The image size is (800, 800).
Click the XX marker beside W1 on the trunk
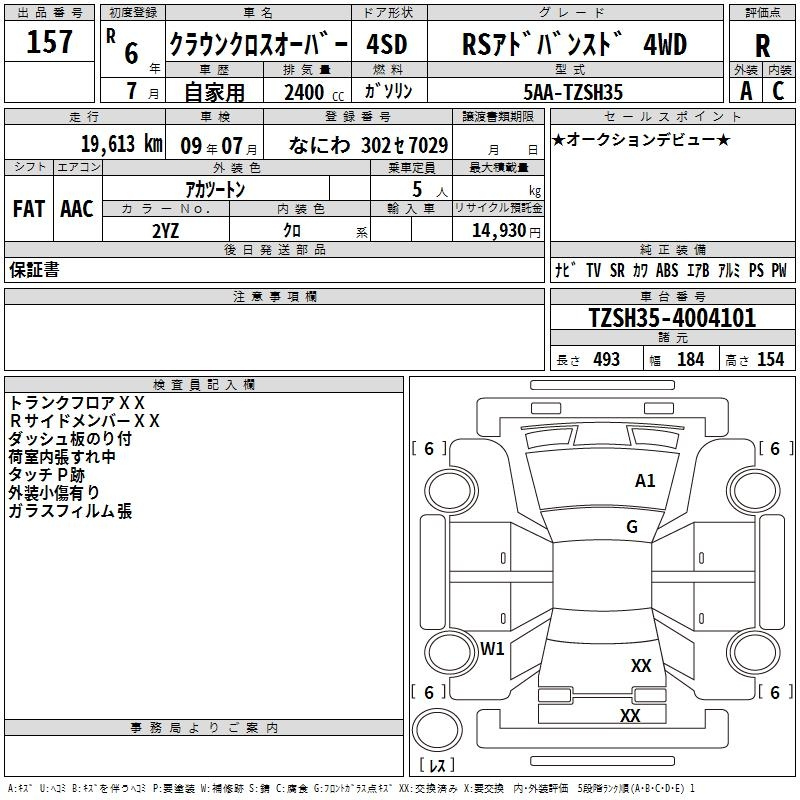pyautogui.click(x=641, y=666)
